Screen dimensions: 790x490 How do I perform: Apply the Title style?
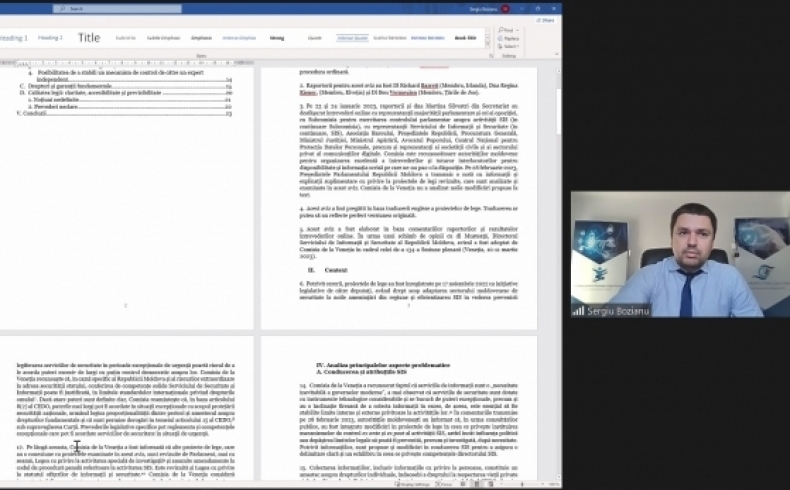(x=89, y=38)
